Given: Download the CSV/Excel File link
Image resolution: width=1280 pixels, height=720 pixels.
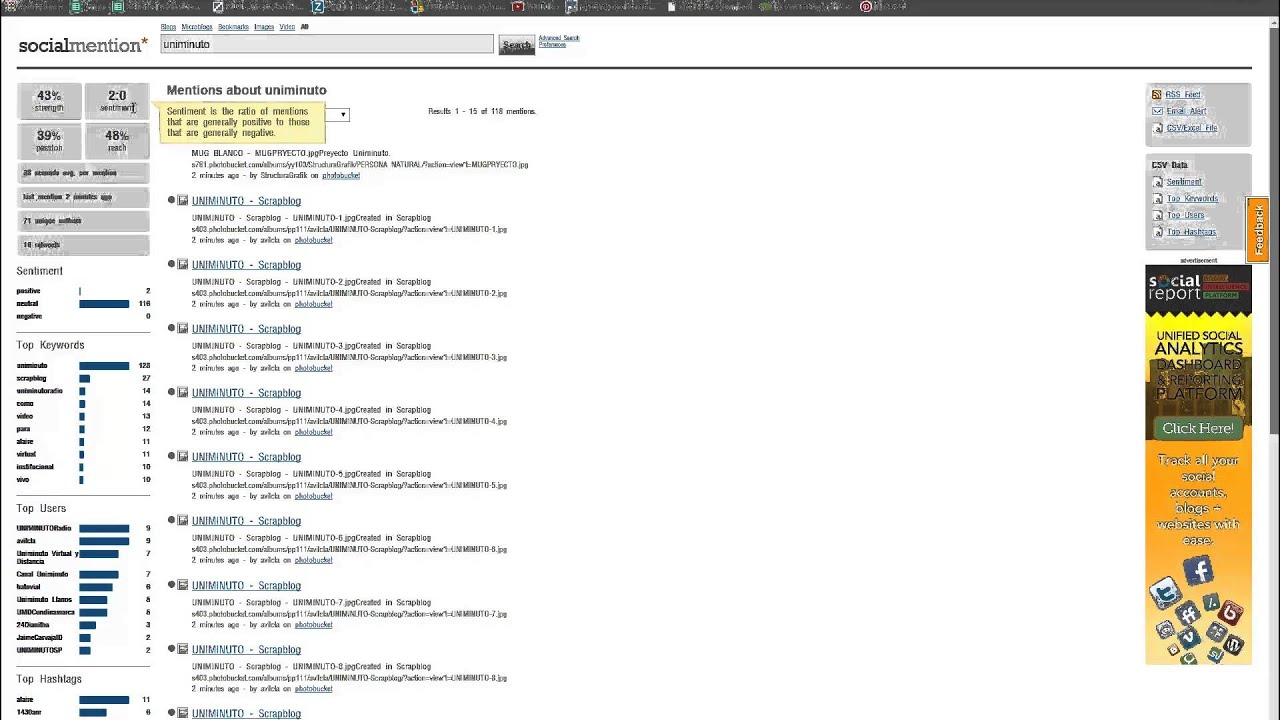Looking at the screenshot, I should pyautogui.click(x=1192, y=128).
